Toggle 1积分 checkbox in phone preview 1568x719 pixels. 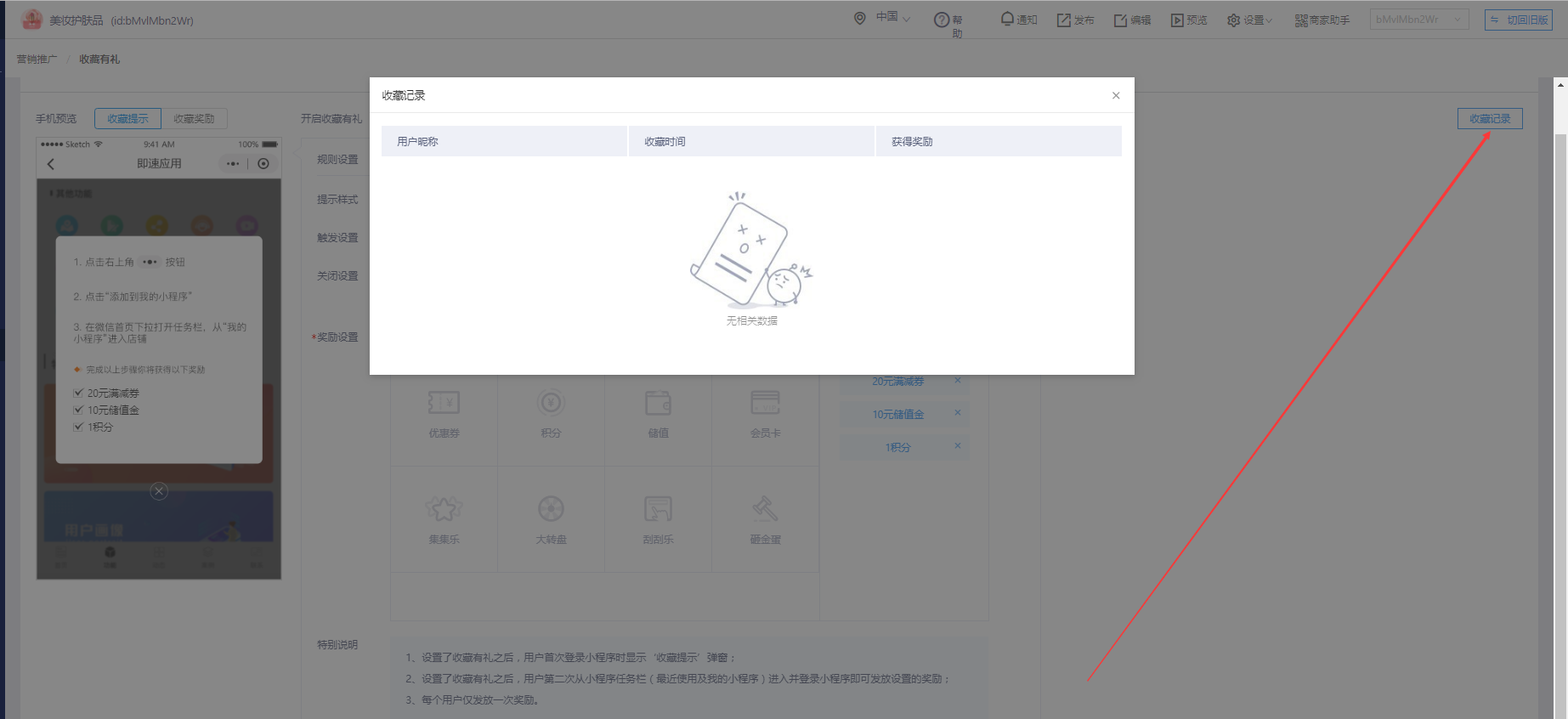tap(78, 427)
